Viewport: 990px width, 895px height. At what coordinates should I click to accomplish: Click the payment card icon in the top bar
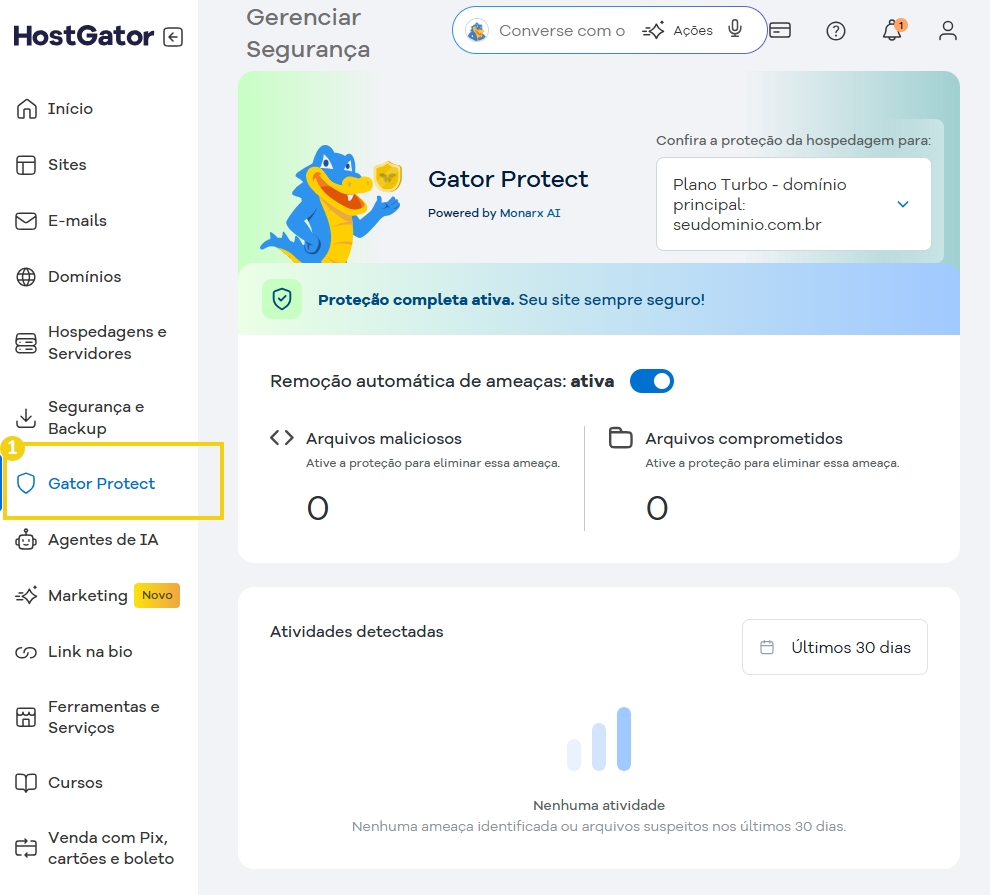tap(780, 31)
